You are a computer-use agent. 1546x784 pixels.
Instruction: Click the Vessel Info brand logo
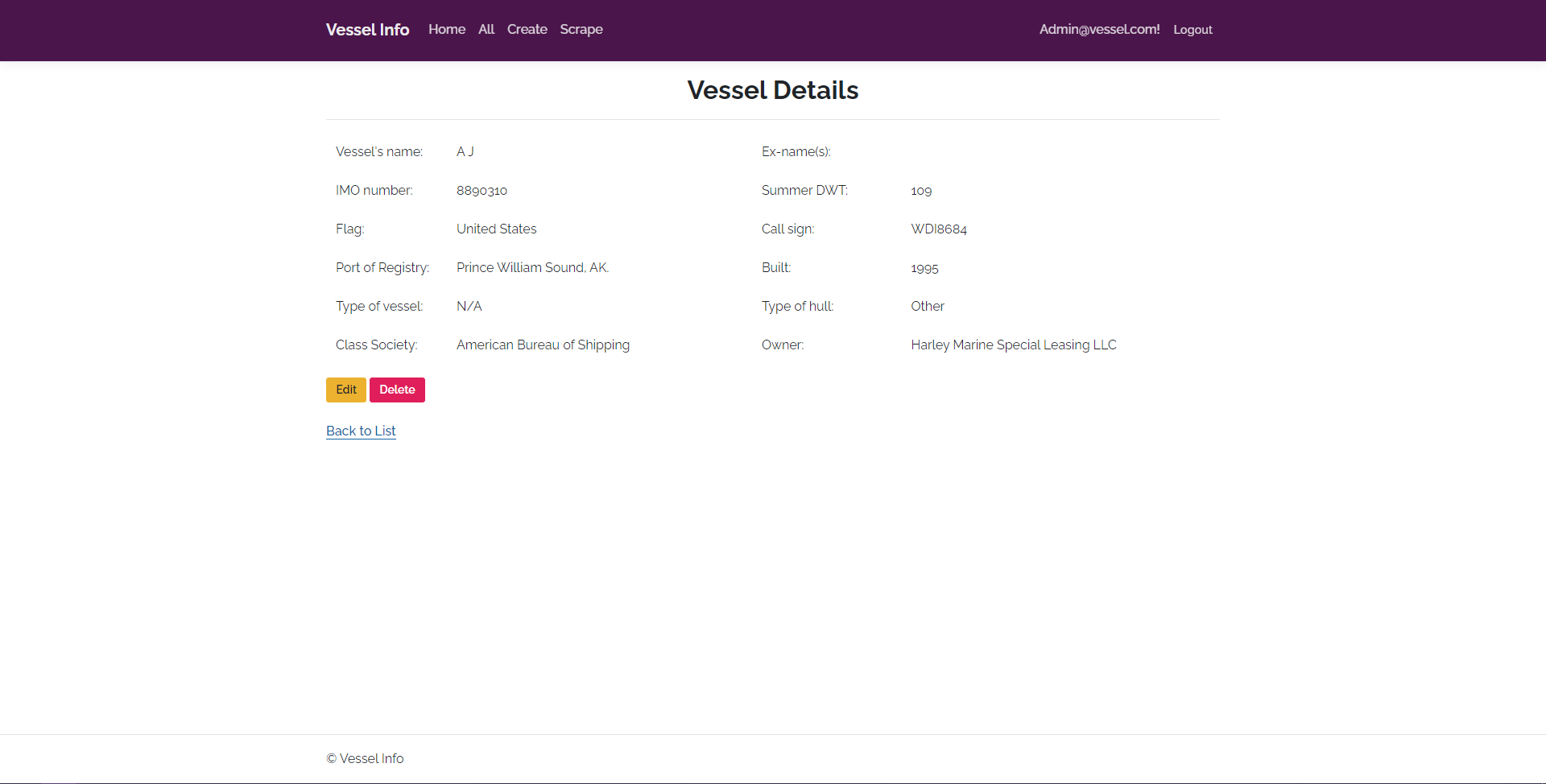coord(367,30)
